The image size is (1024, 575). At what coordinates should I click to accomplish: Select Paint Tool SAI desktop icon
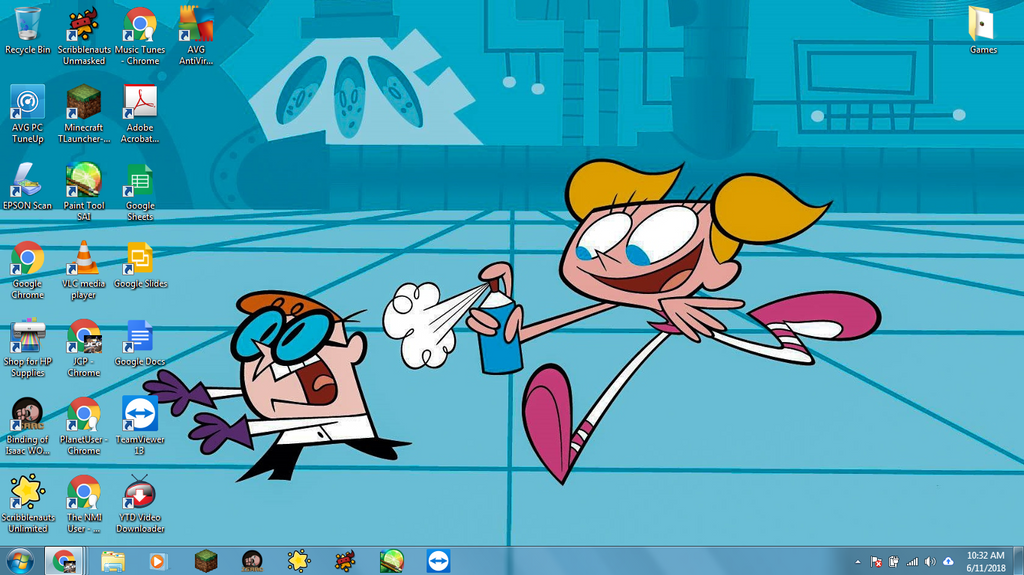coord(84,192)
